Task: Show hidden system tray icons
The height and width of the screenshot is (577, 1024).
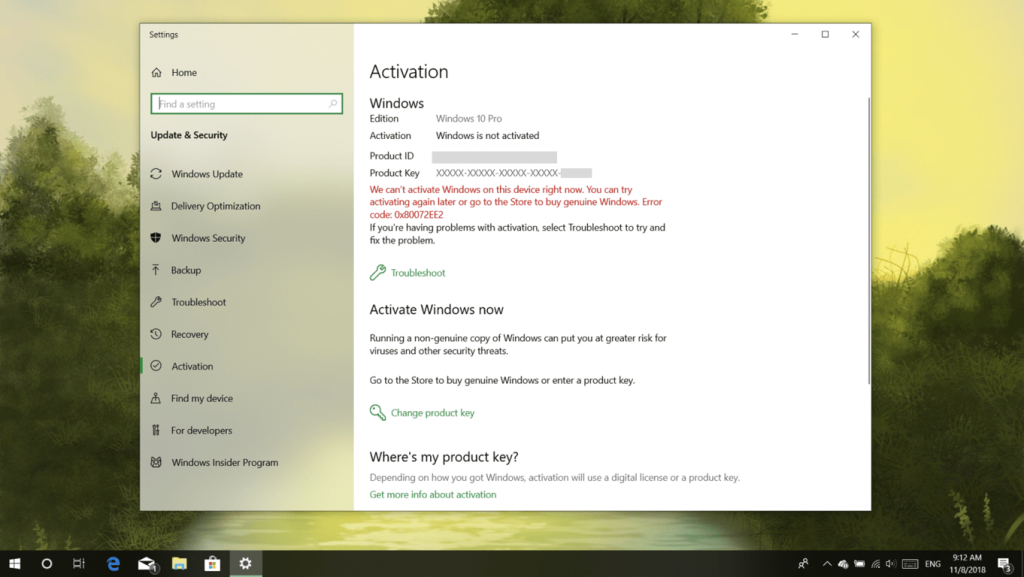Action: [x=827, y=563]
